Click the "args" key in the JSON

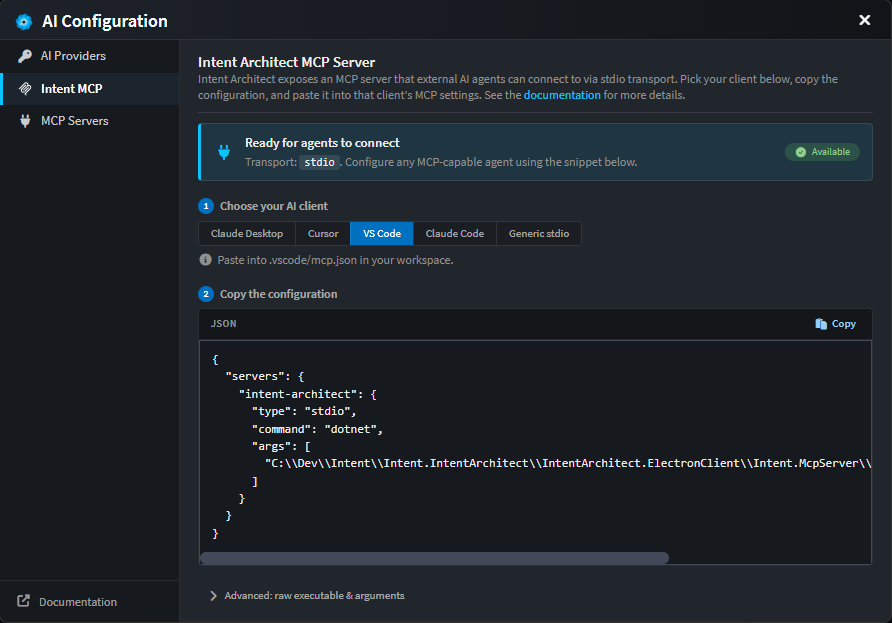coord(274,447)
